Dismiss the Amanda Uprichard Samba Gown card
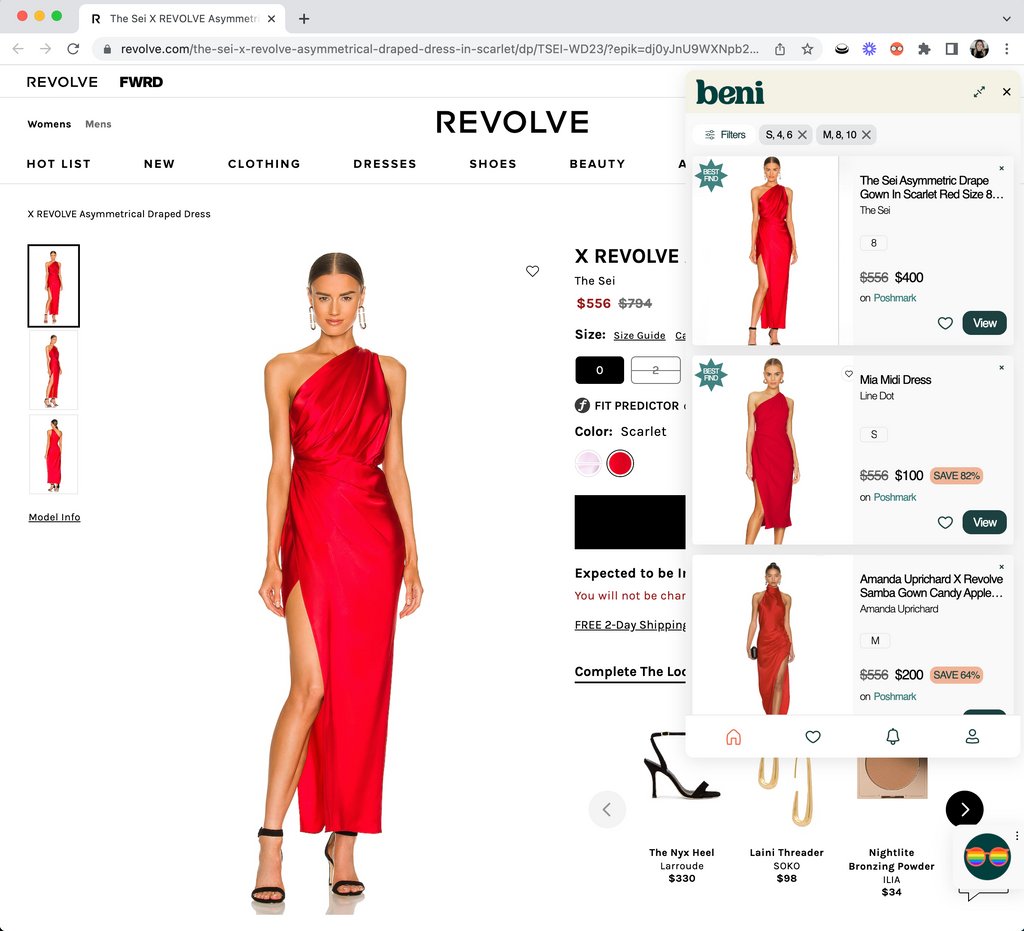 (1001, 567)
